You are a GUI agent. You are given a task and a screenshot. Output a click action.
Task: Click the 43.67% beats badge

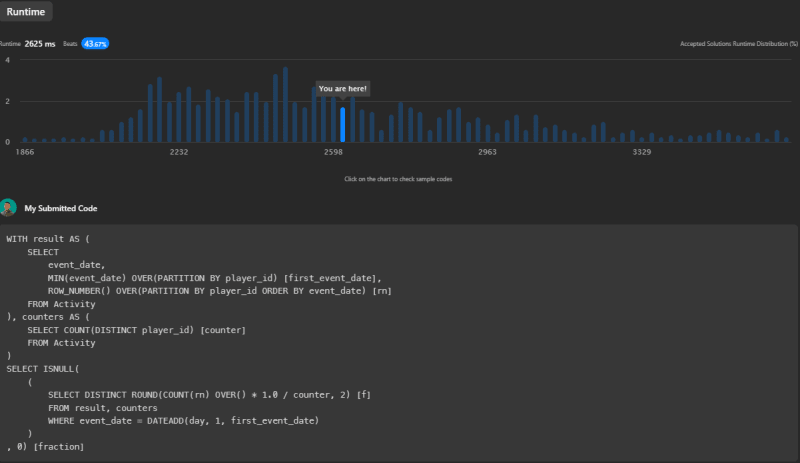(x=95, y=44)
